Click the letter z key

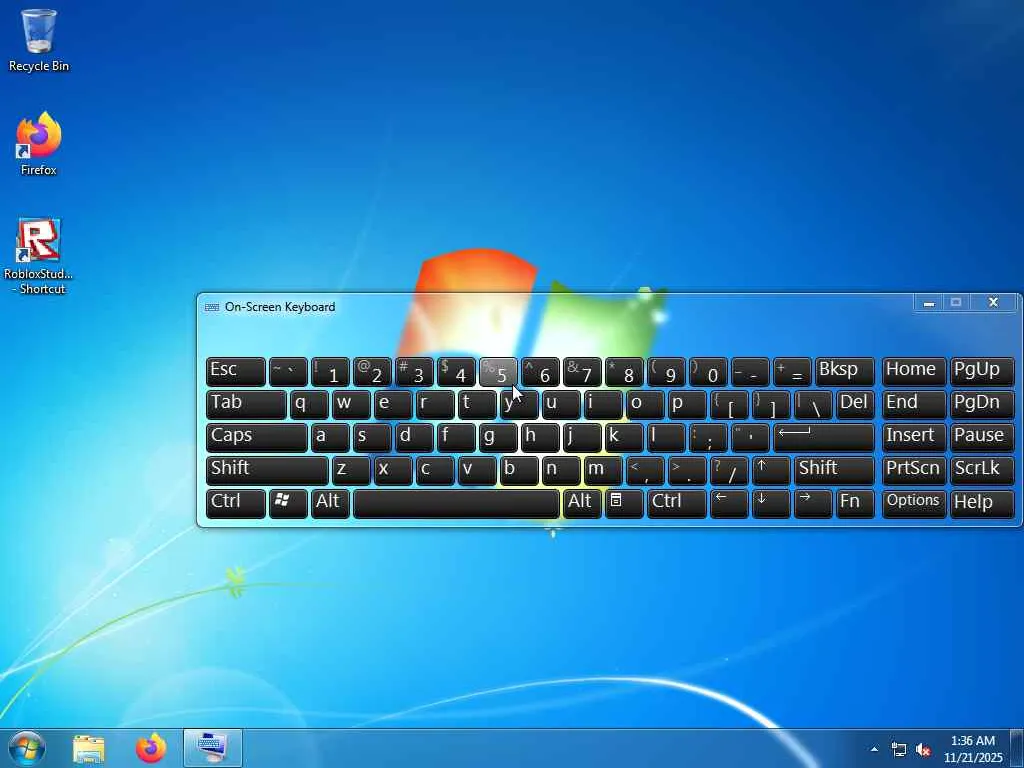[x=351, y=470]
